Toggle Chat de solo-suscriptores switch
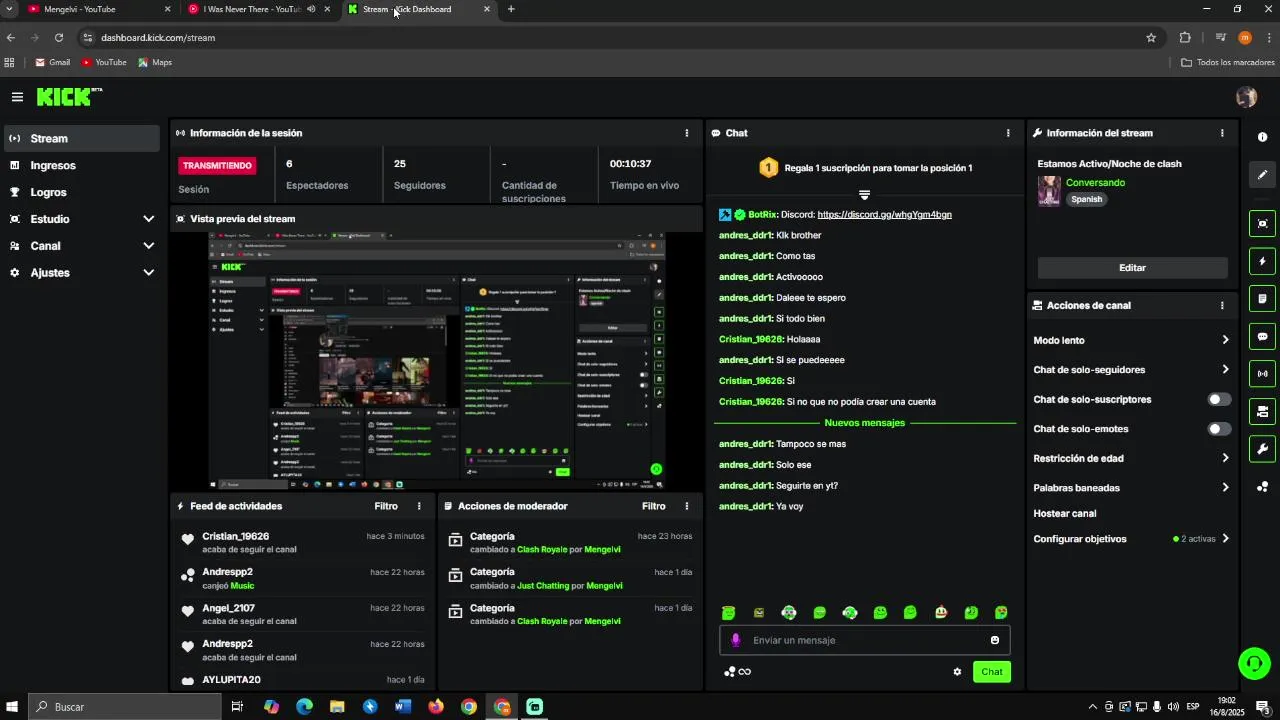1280x720 pixels. (1219, 400)
